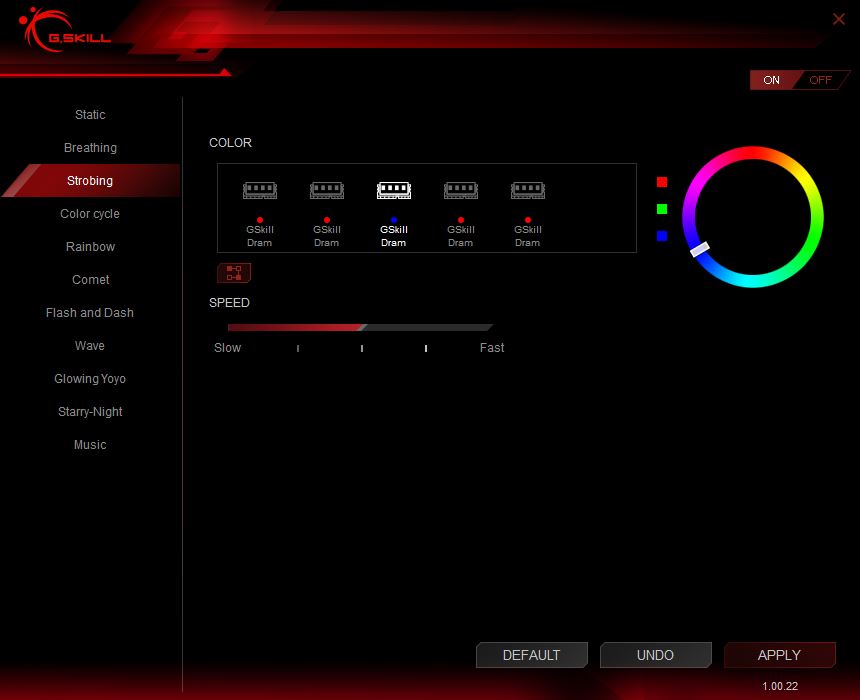Select the second GSkill Dram module icon
The image size is (860, 700).
click(327, 190)
